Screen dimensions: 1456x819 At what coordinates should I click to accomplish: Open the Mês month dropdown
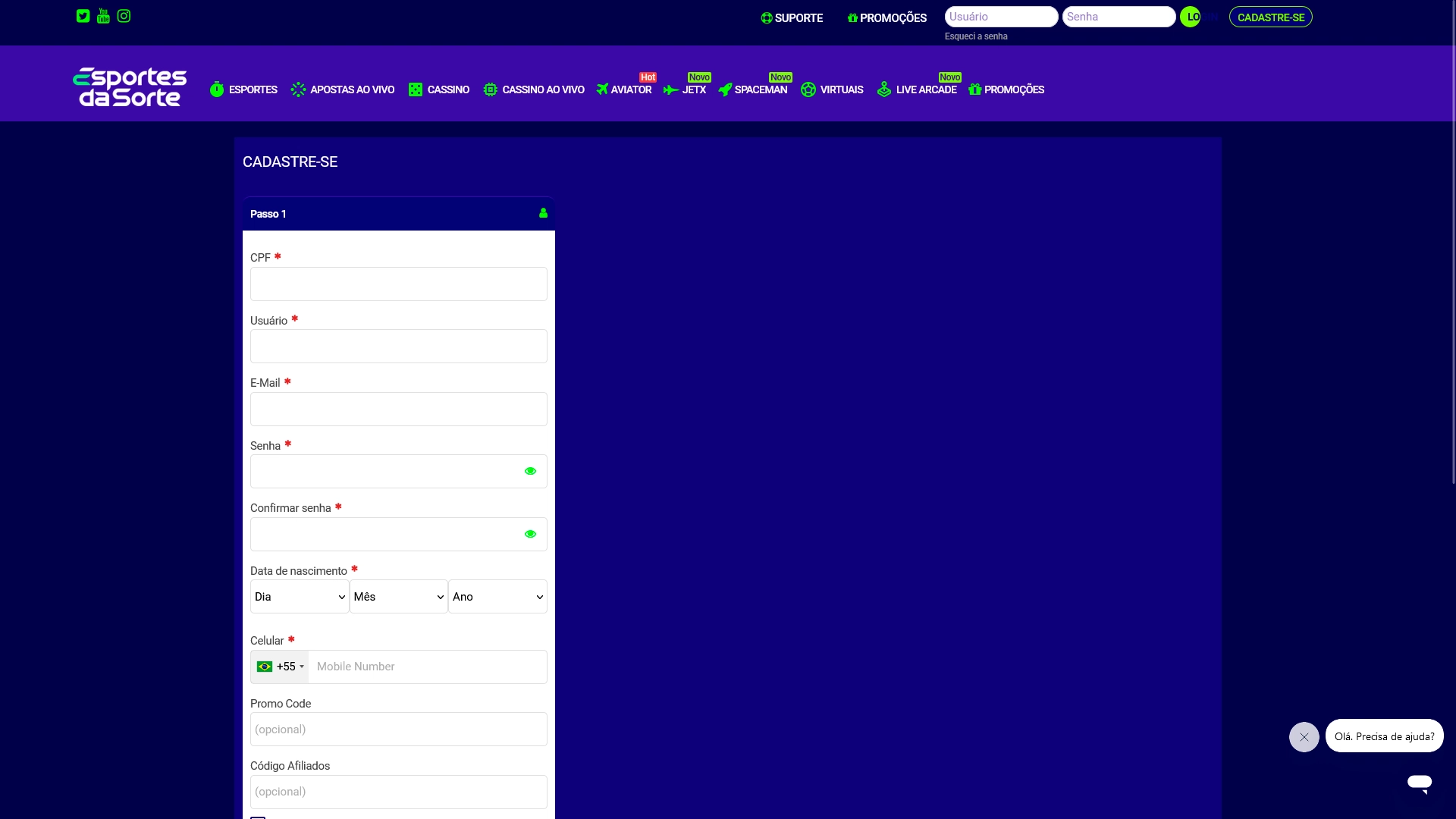[x=399, y=597]
